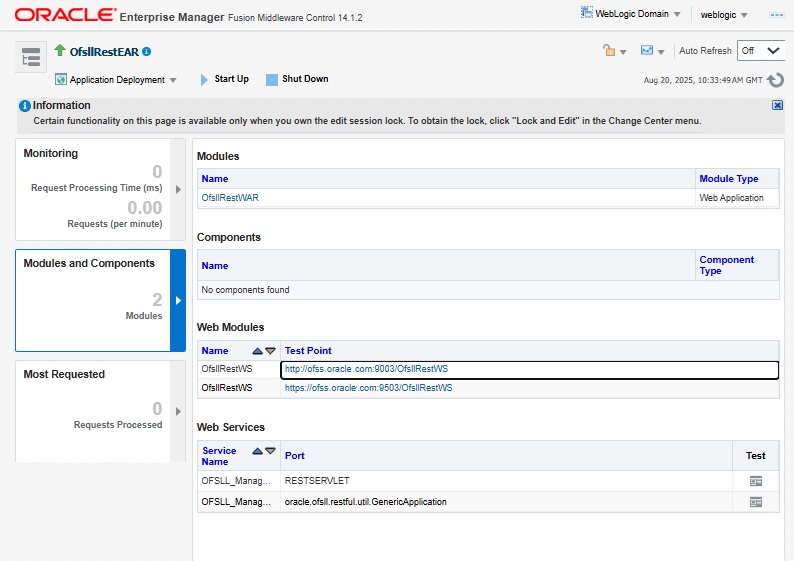Select the RESTSERVLET port cell
794x561 pixels.
point(506,481)
